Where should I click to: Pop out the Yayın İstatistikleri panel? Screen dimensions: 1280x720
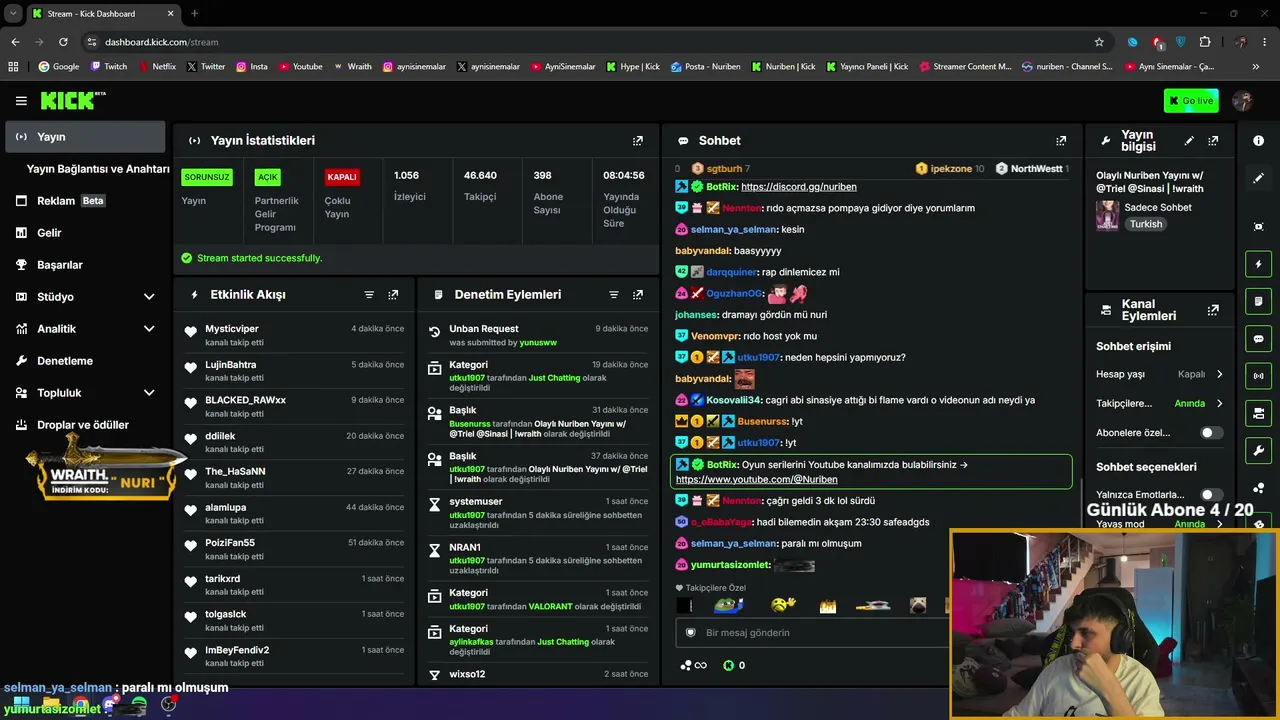(x=638, y=141)
